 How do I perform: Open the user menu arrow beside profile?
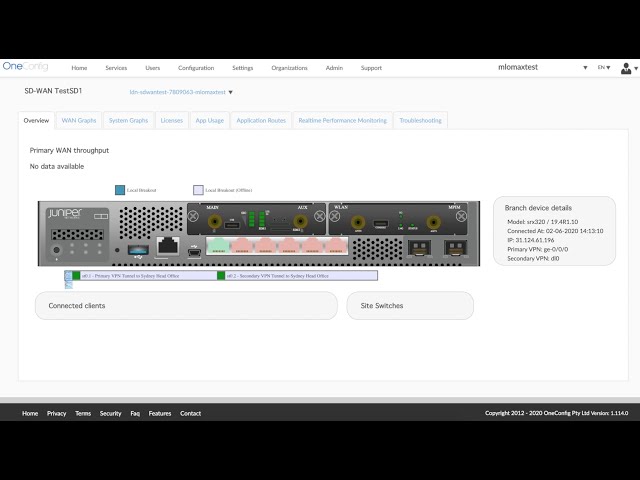(636, 69)
